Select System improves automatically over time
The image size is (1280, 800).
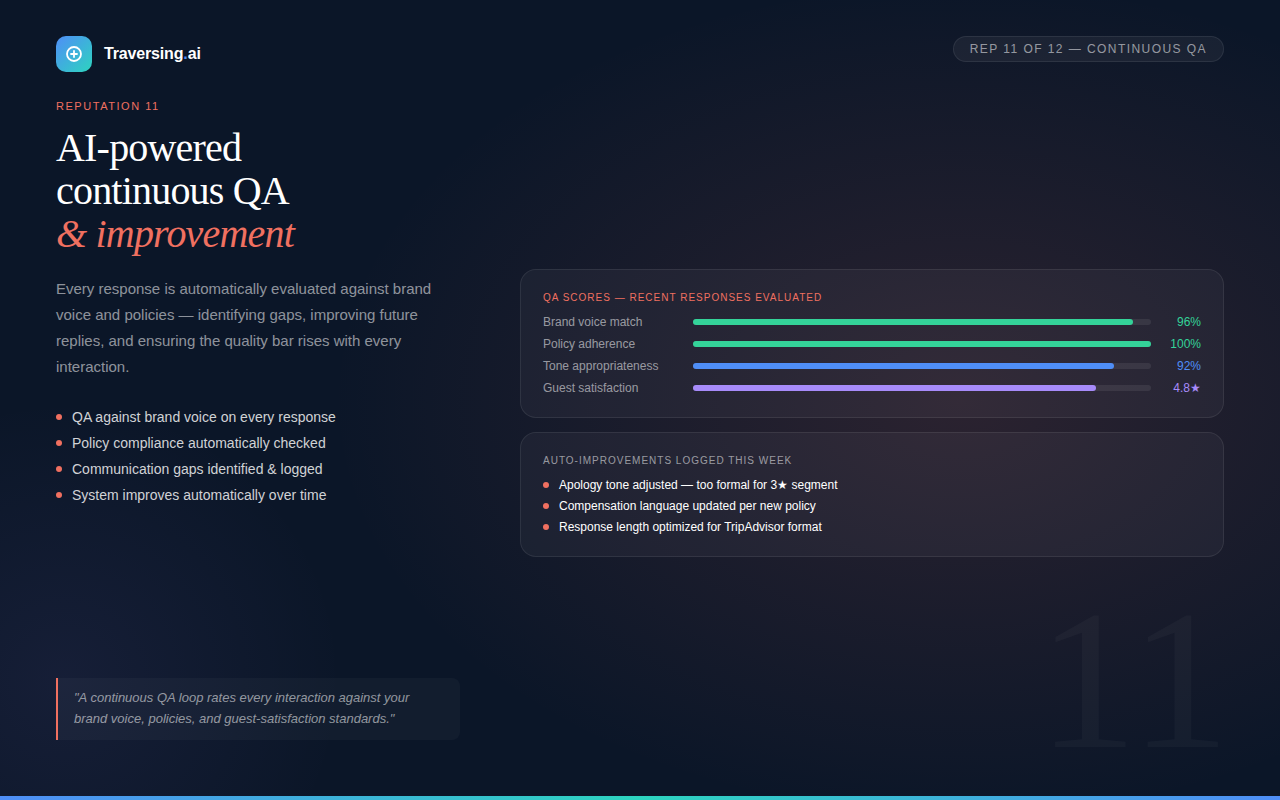pos(199,495)
